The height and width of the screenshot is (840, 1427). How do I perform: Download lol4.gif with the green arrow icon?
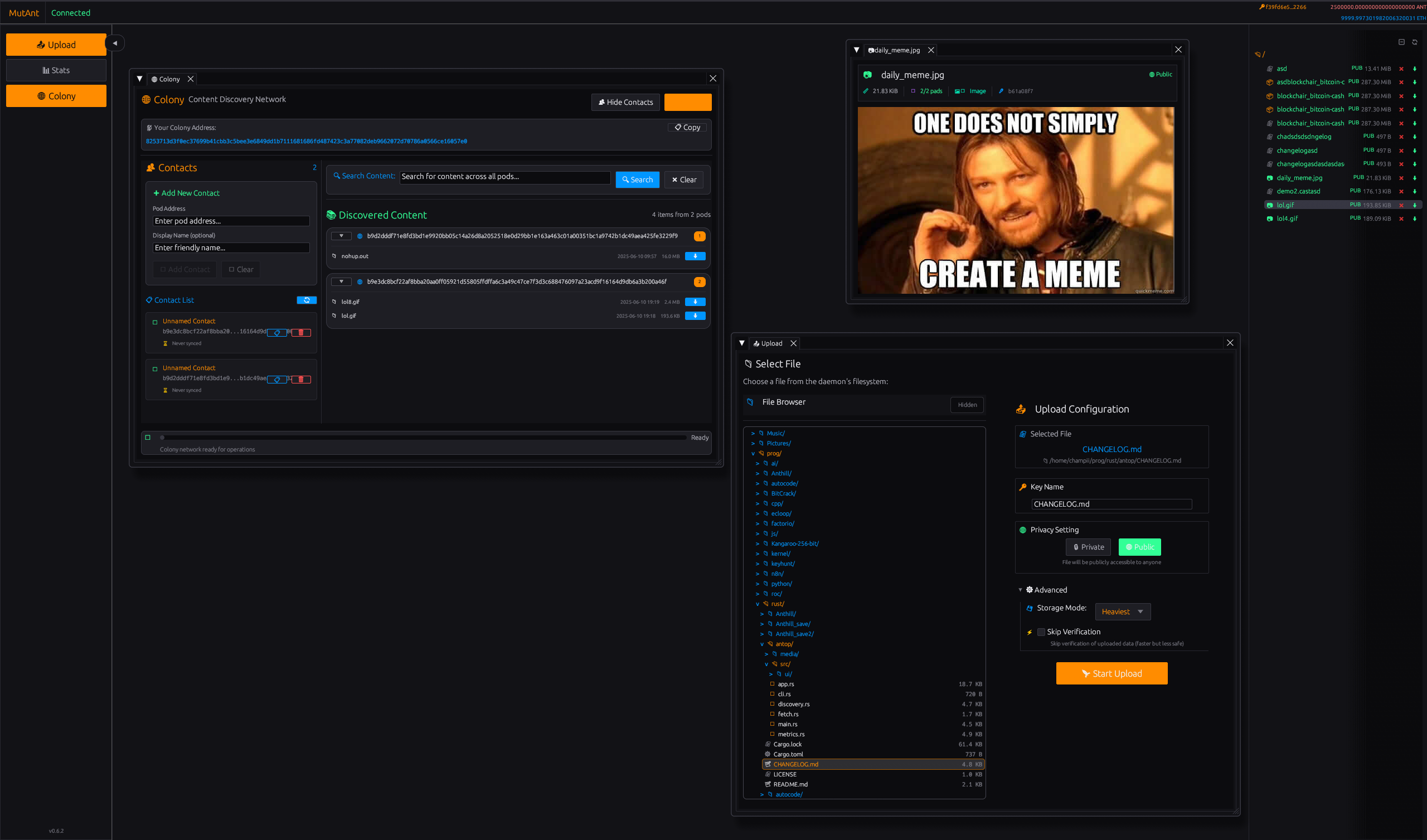click(x=1415, y=219)
